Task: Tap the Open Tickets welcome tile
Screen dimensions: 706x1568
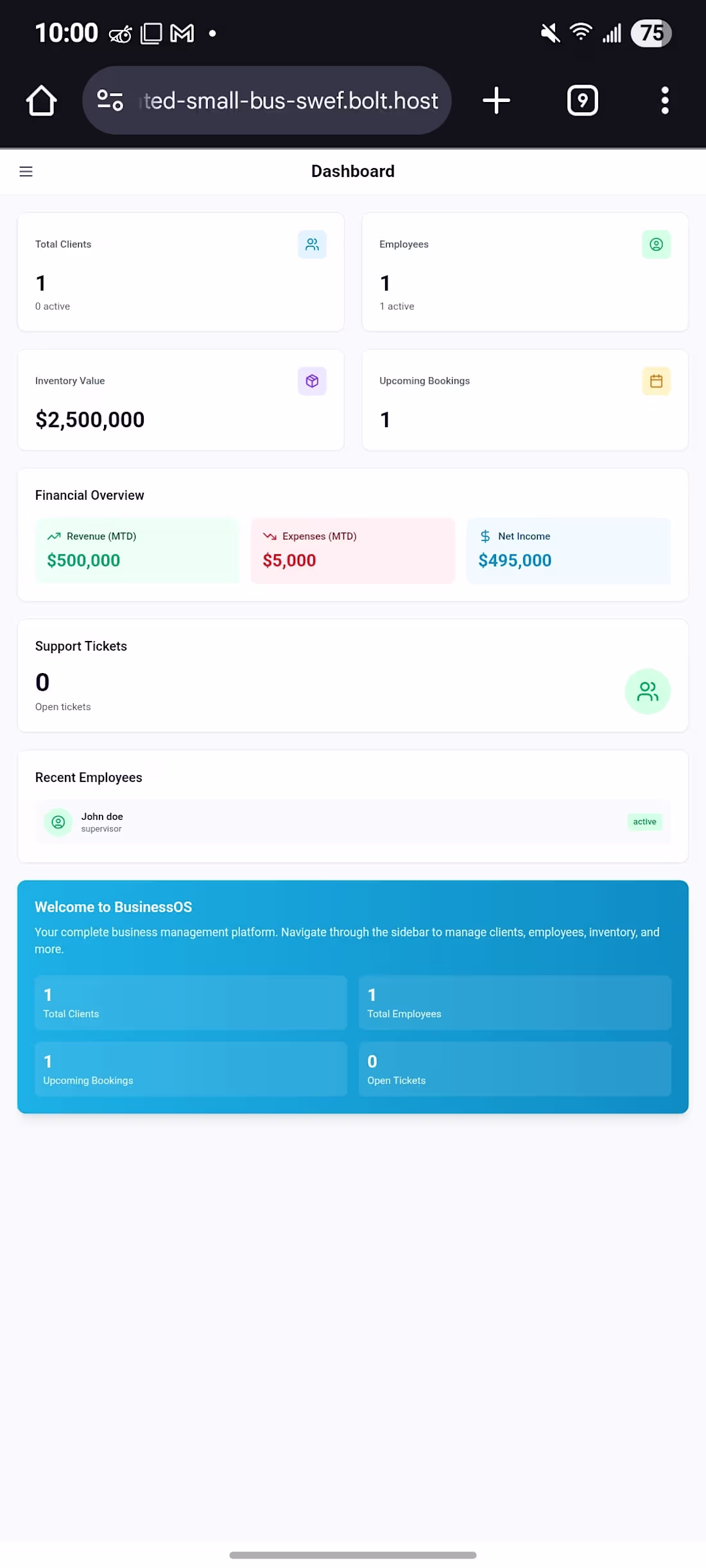Action: [x=515, y=1069]
